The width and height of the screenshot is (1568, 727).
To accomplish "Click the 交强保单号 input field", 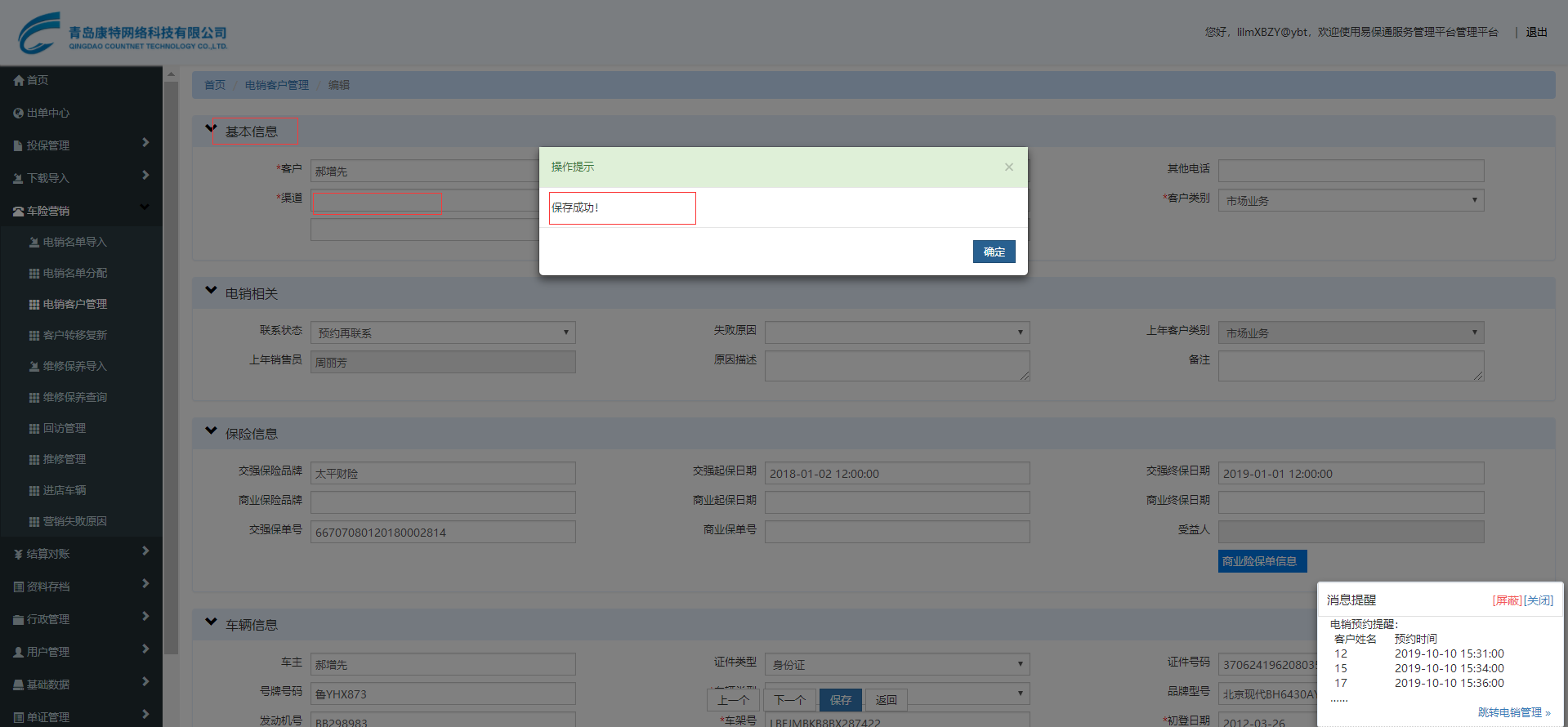I will pos(443,532).
